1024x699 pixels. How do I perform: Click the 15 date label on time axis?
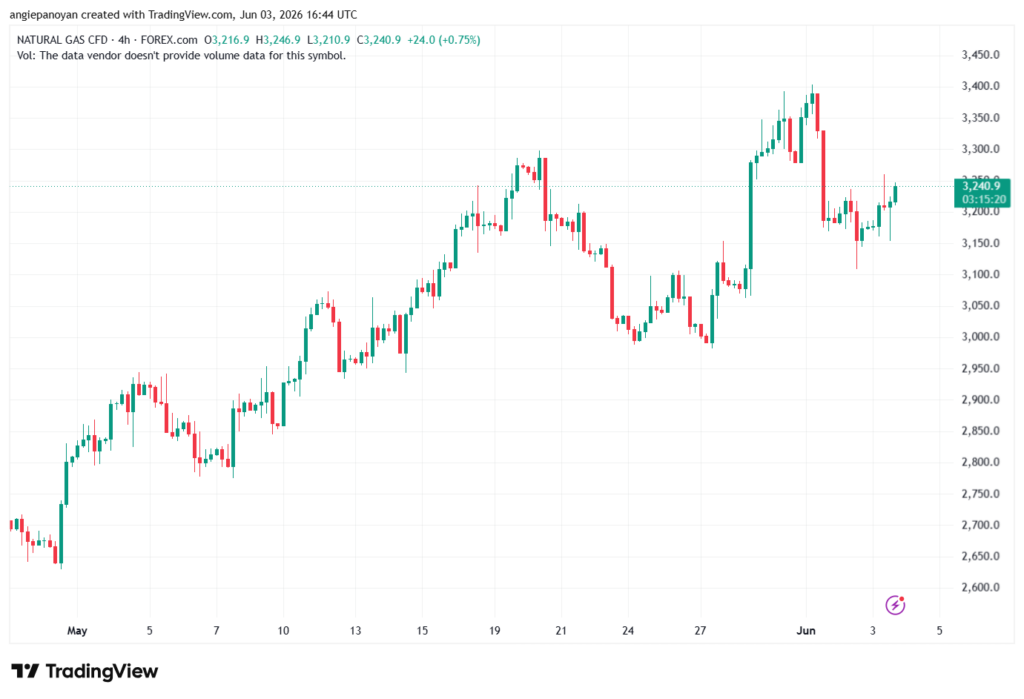tap(422, 631)
